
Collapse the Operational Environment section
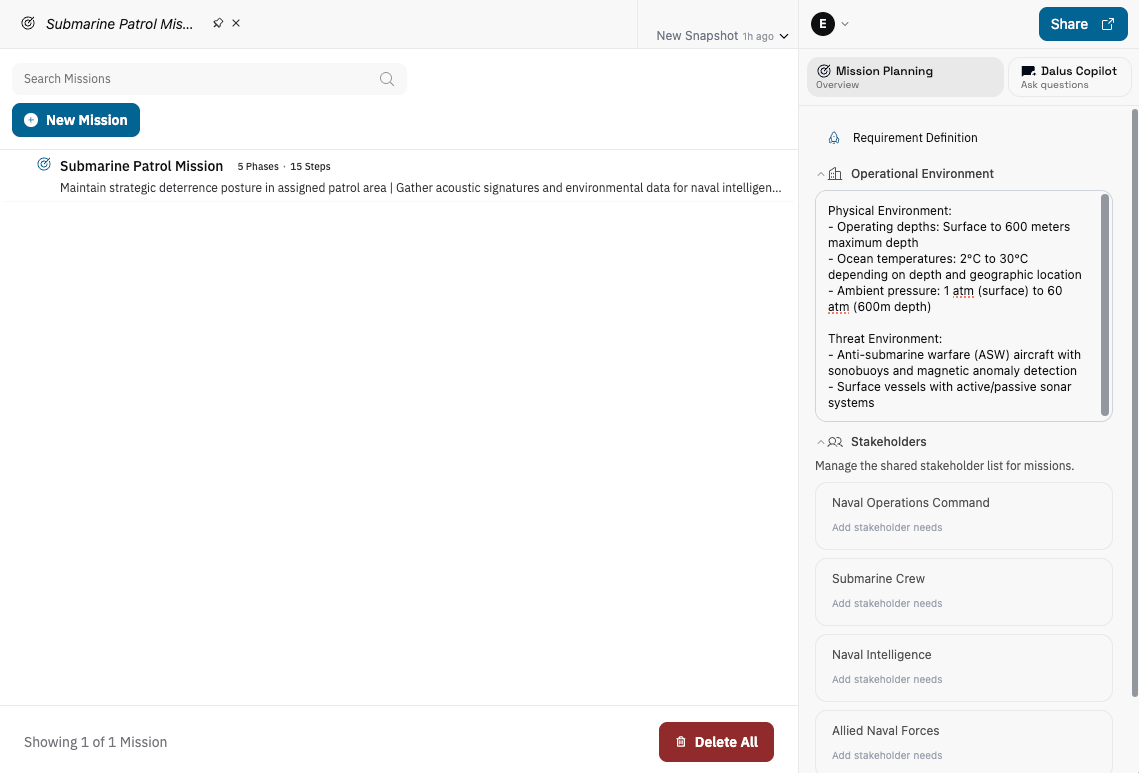point(820,174)
